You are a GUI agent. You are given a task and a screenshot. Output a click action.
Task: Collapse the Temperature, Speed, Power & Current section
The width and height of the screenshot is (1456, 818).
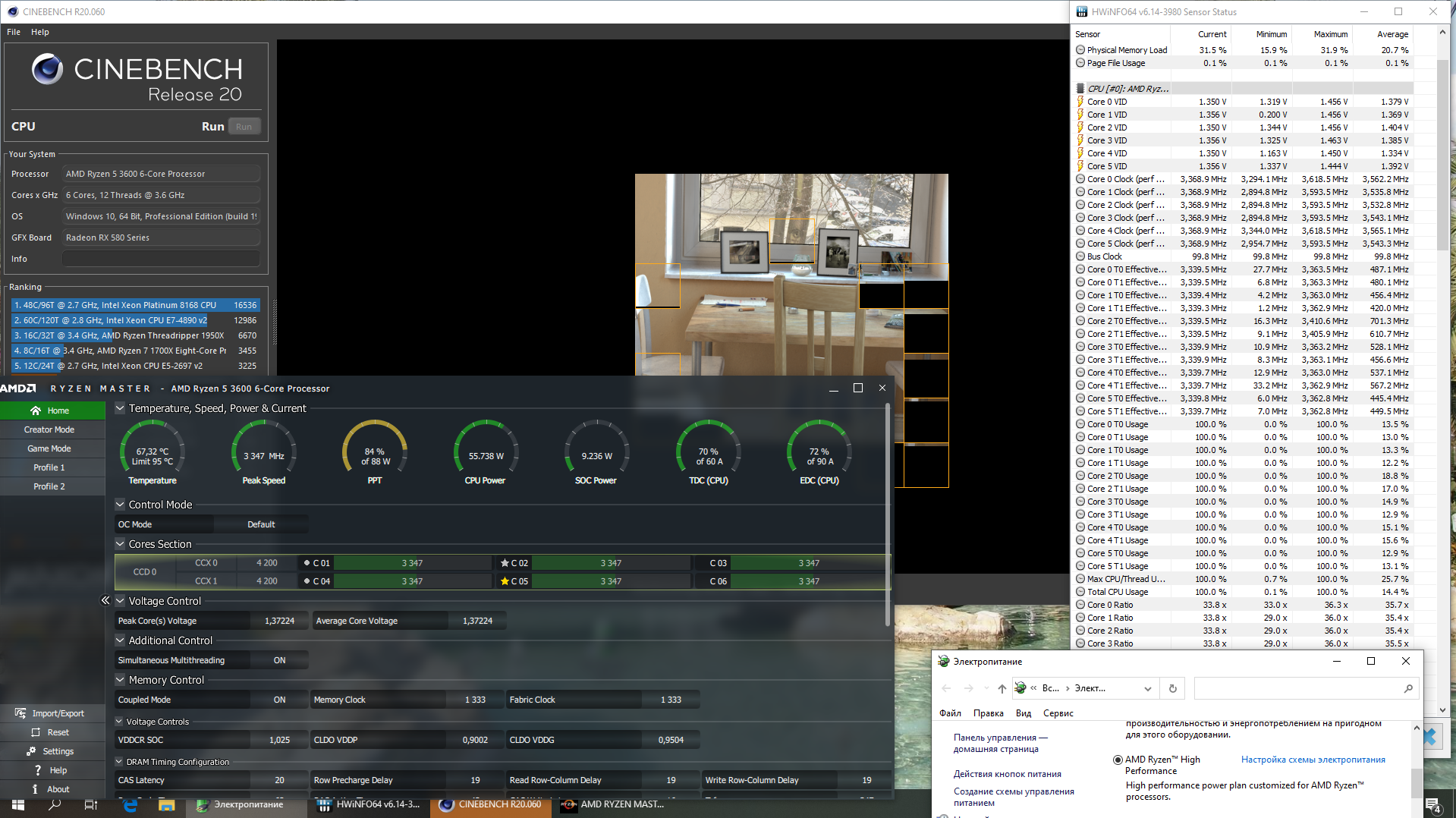(x=120, y=408)
